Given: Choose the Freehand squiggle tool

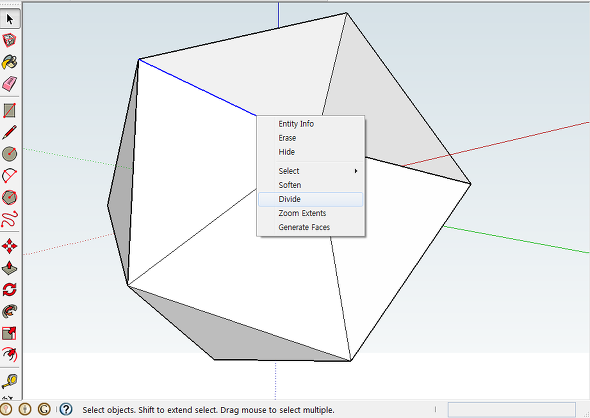Looking at the screenshot, I should pyautogui.click(x=10, y=219).
